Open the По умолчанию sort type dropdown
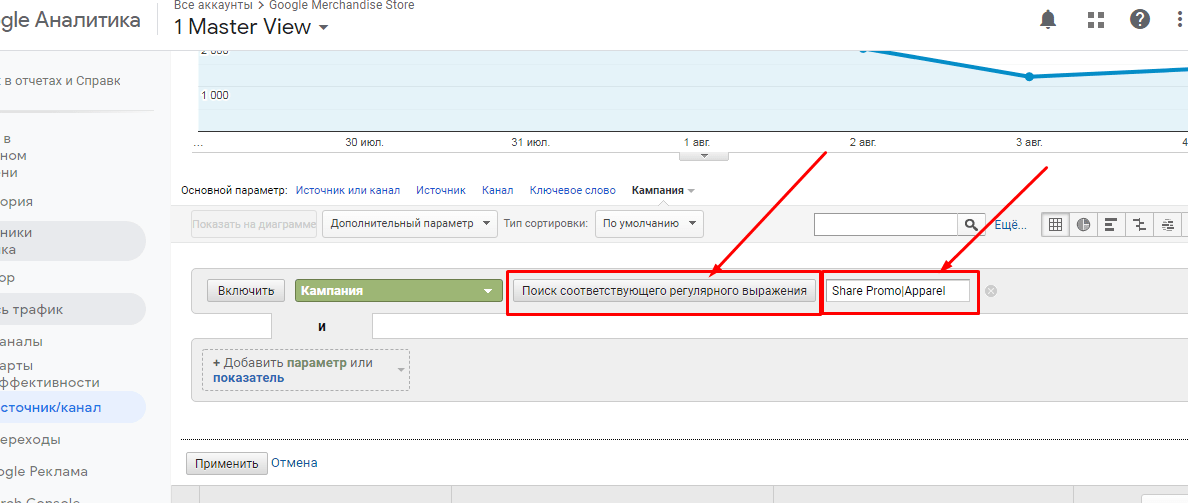Viewport: 1188px width, 503px height. (649, 224)
